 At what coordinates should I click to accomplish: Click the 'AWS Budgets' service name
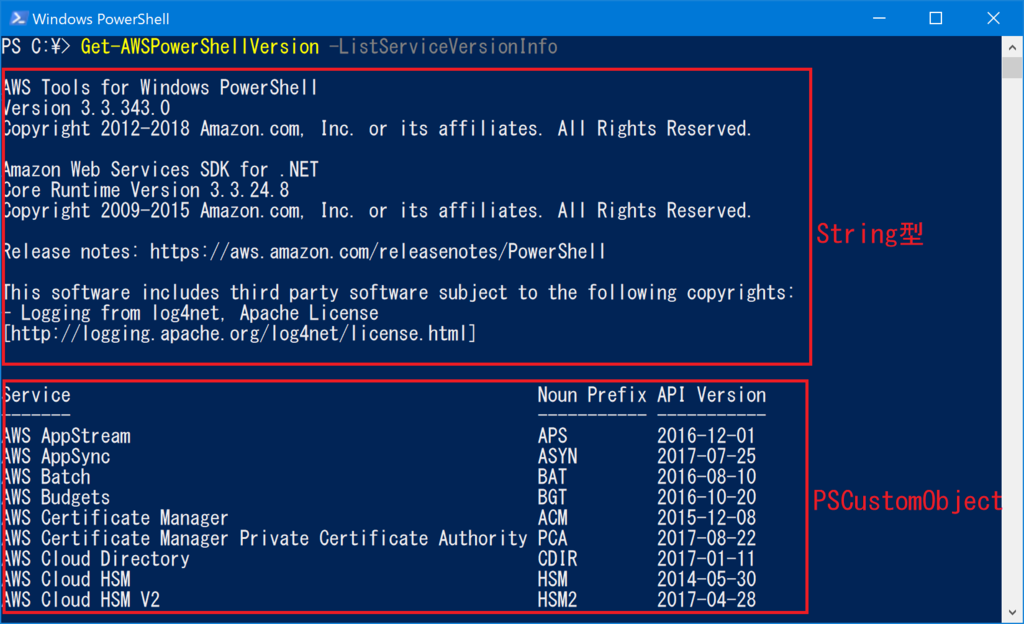(x=56, y=497)
